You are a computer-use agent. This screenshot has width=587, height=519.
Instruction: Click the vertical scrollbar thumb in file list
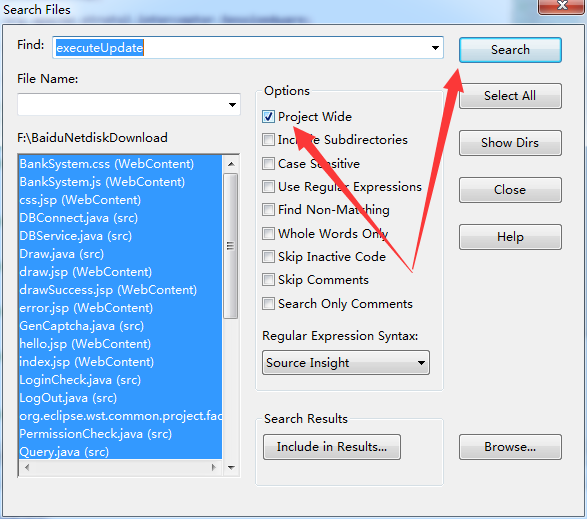(231, 246)
